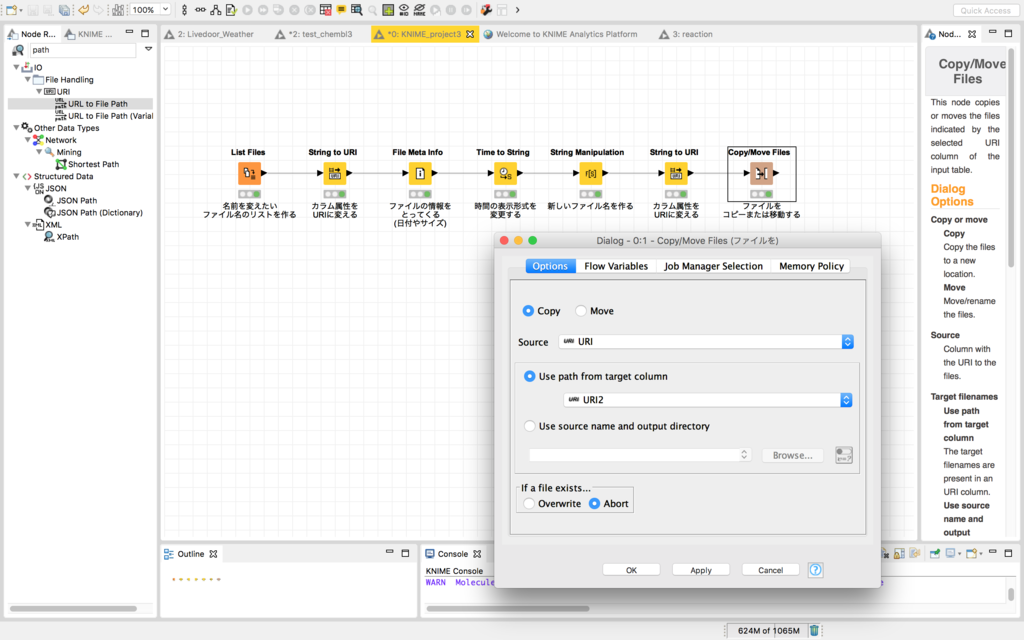Click the OK button in dialog
The height and width of the screenshot is (640, 1024).
pos(631,570)
